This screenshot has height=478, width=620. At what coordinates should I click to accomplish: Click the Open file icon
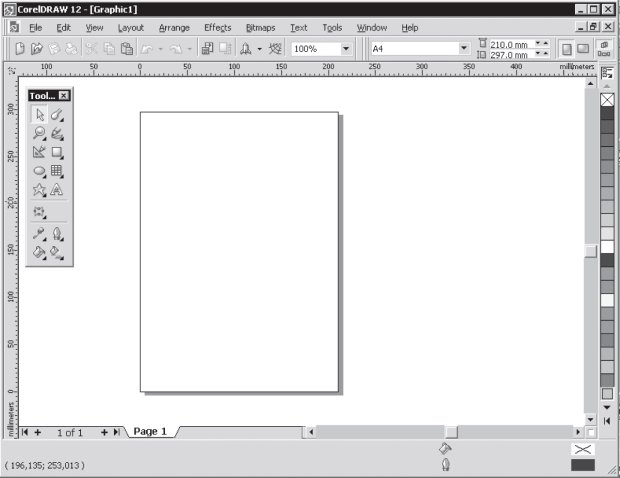37,49
